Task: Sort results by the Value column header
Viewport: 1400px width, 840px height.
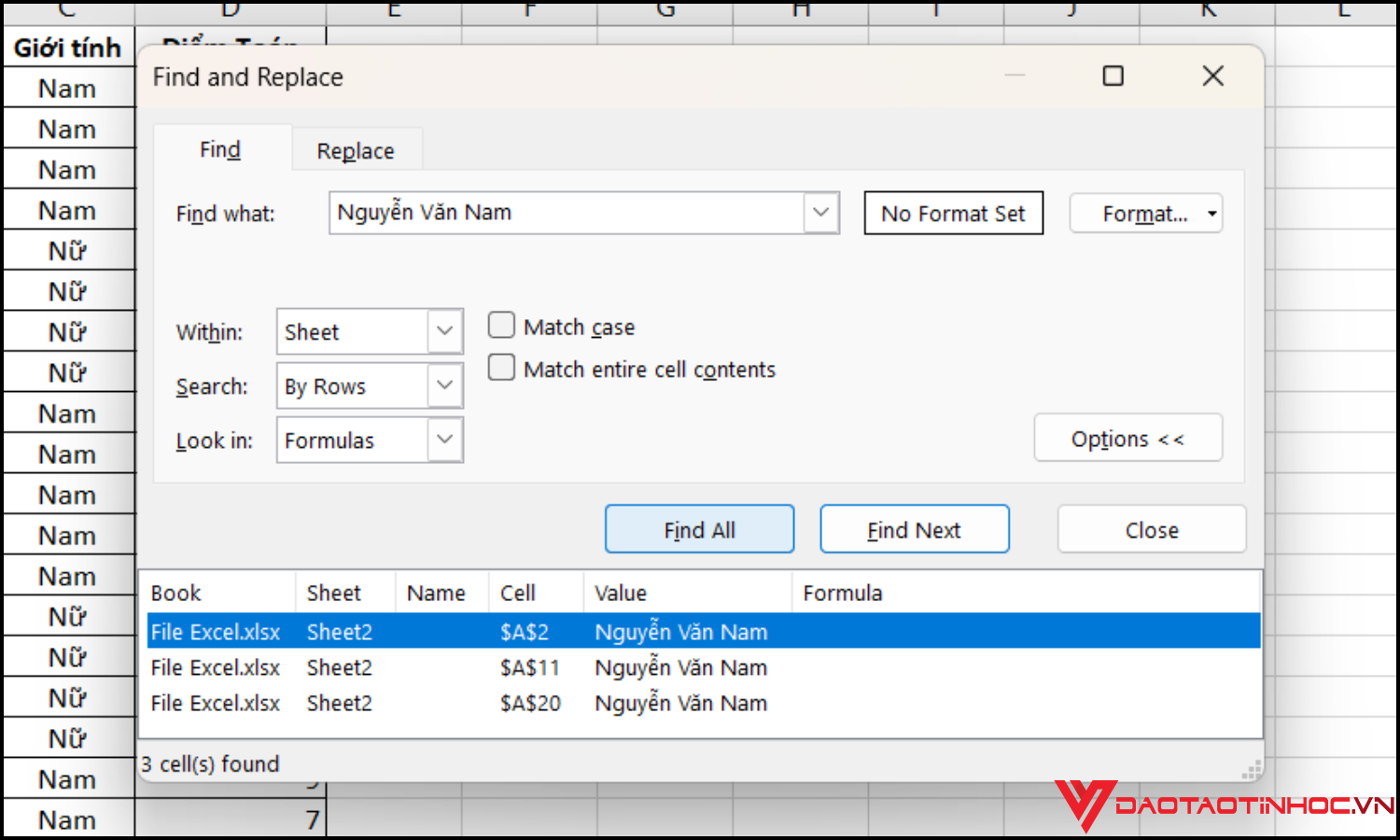Action: click(x=621, y=594)
